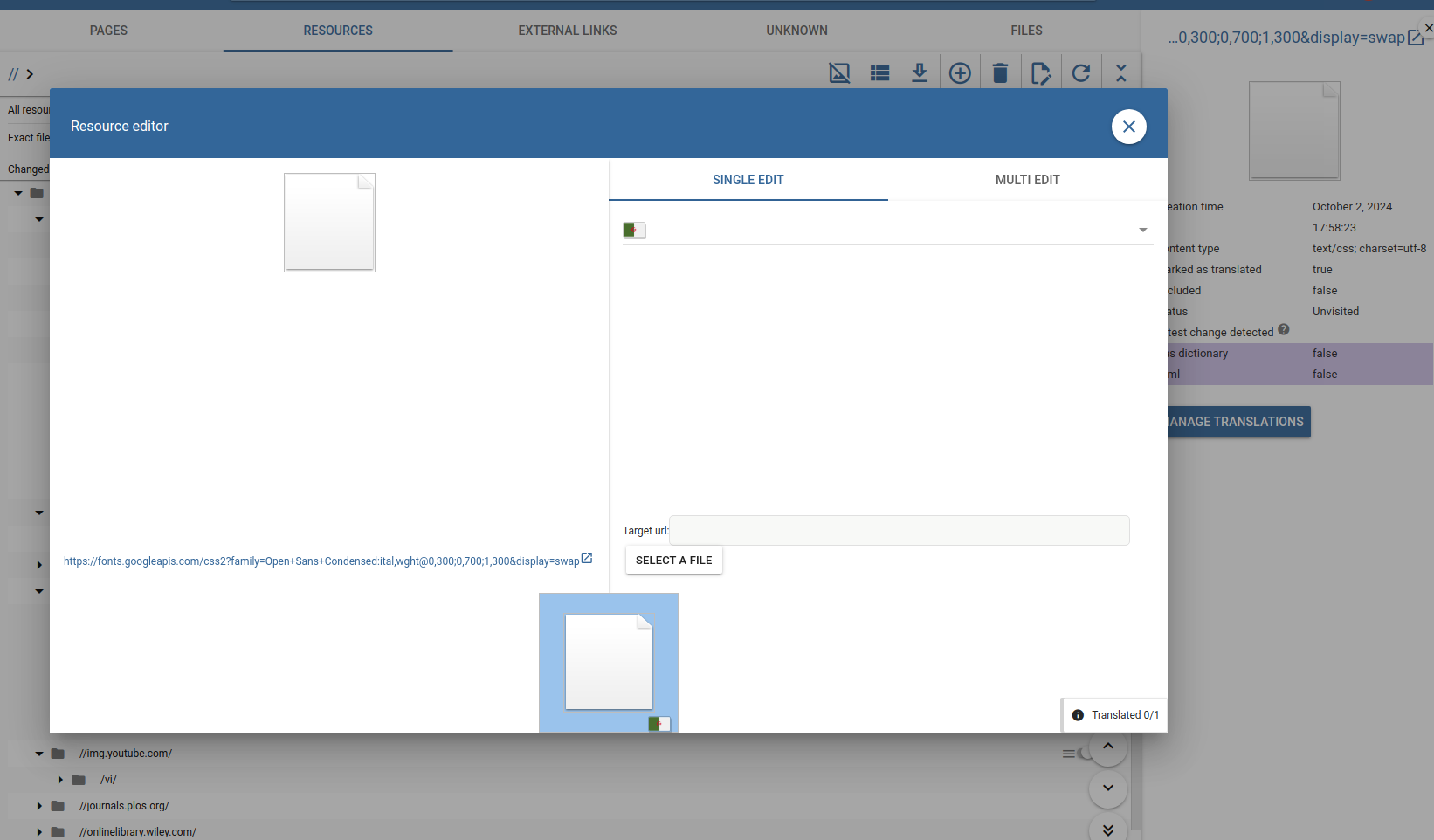Click the 'October 2, 2024' creation date
The height and width of the screenshot is (840, 1434).
tap(1352, 207)
